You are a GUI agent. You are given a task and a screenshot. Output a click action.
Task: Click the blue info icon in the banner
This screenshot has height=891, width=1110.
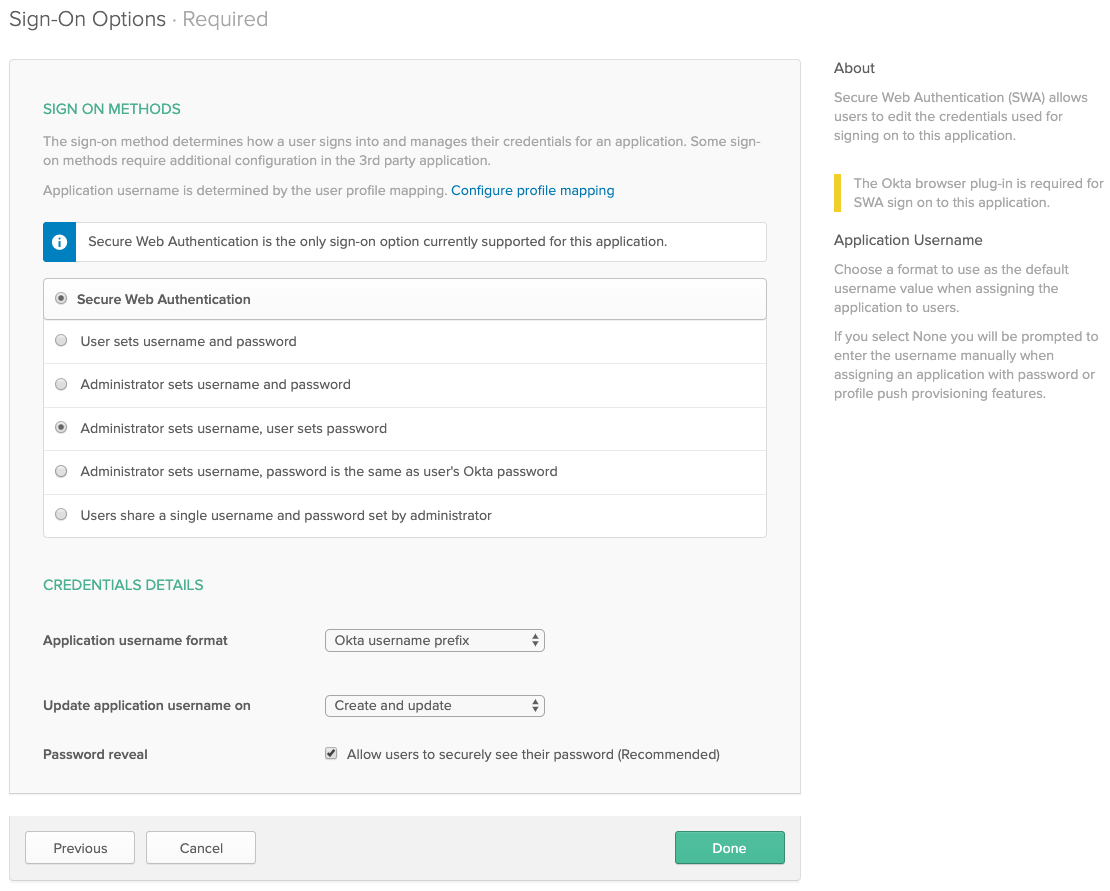(x=60, y=242)
